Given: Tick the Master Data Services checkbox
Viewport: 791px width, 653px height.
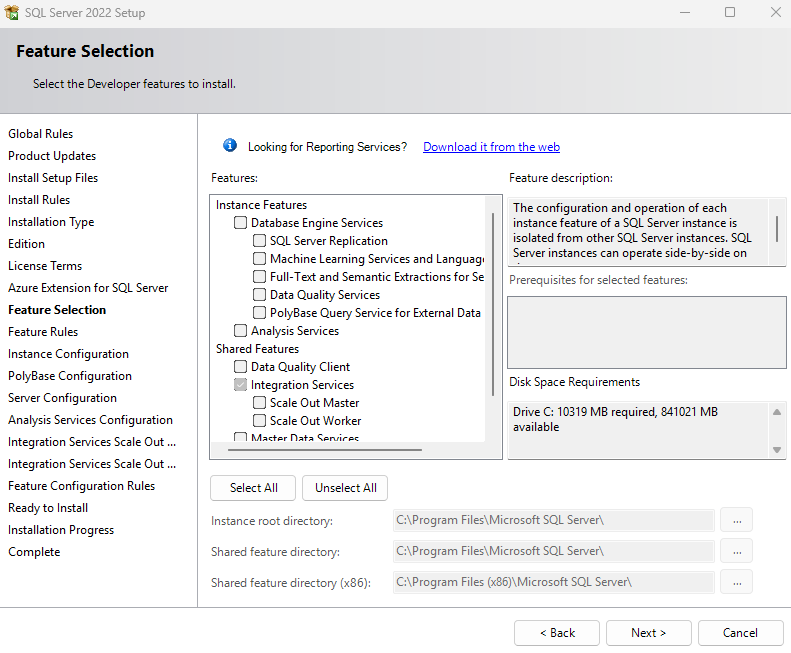Looking at the screenshot, I should pyautogui.click(x=241, y=437).
